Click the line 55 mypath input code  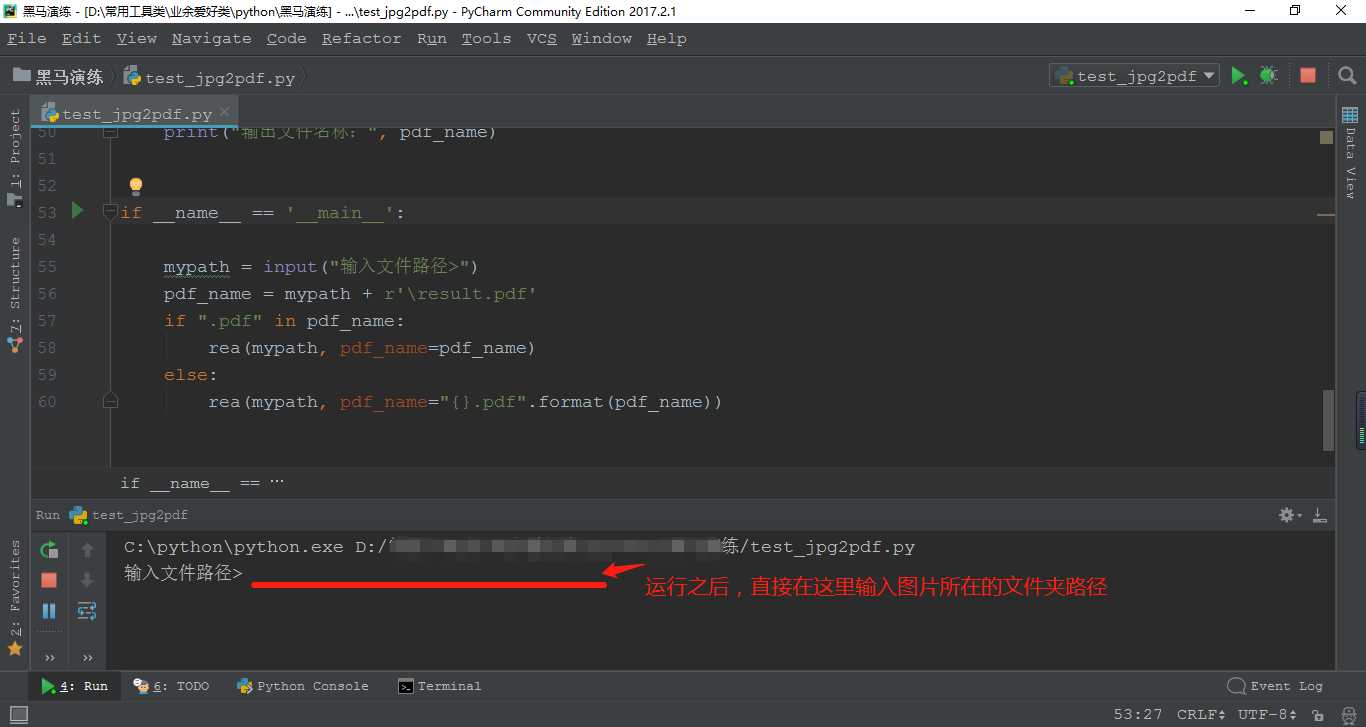[x=321, y=266]
